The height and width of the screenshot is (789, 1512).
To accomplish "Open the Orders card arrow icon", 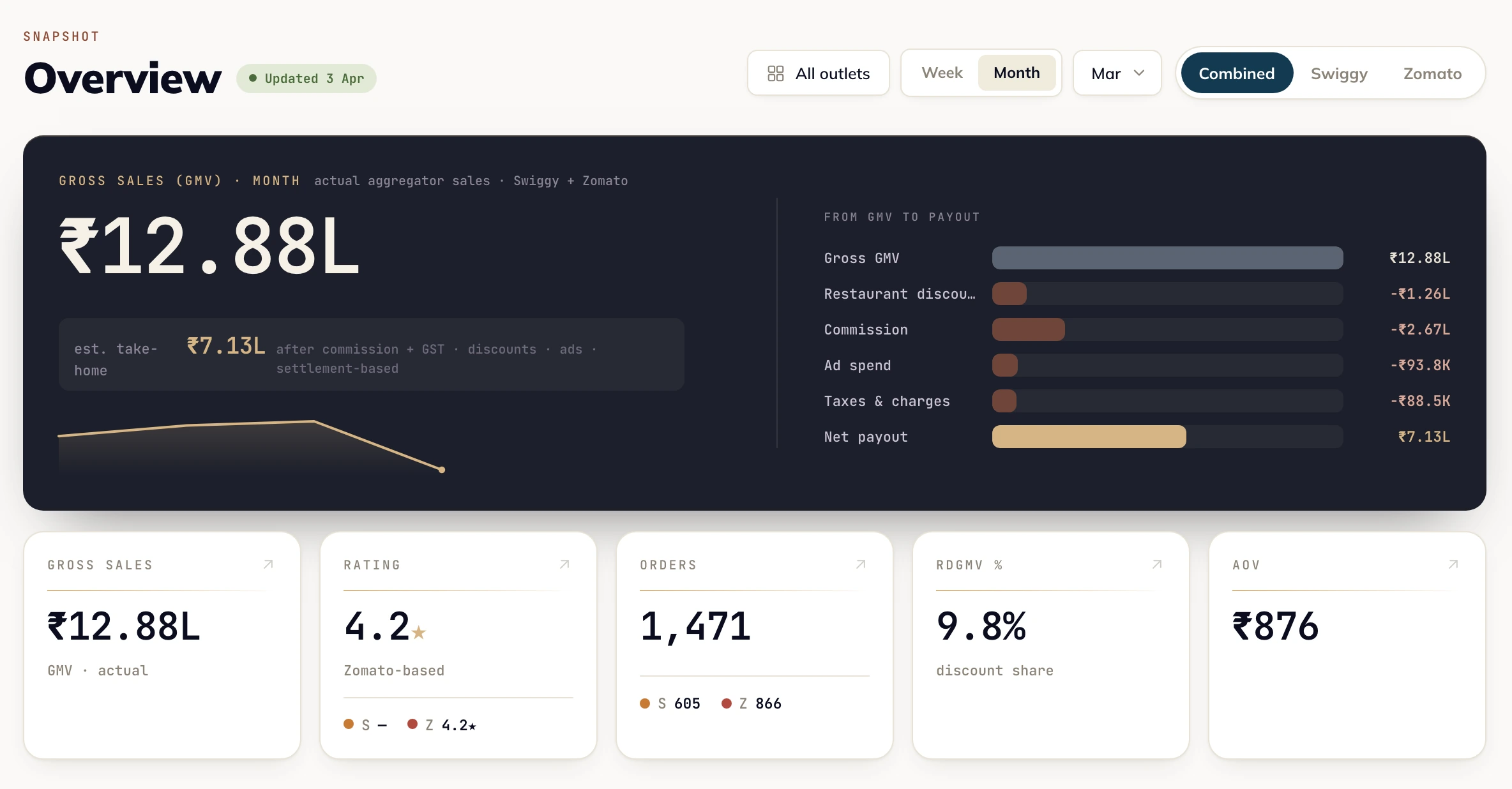I will 861,564.
